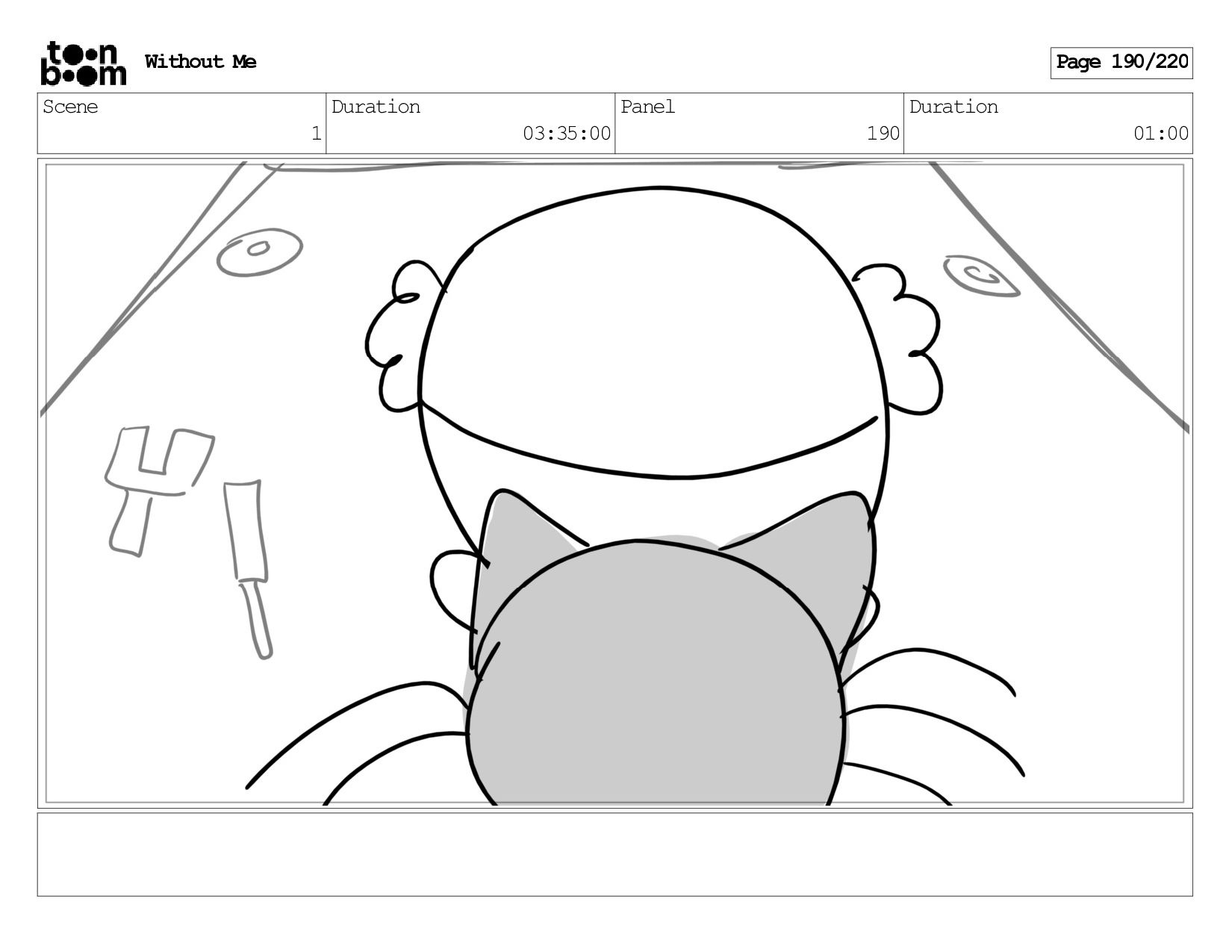Click panel number value '190'
This screenshot has height=952, width=1232.
pos(883,134)
